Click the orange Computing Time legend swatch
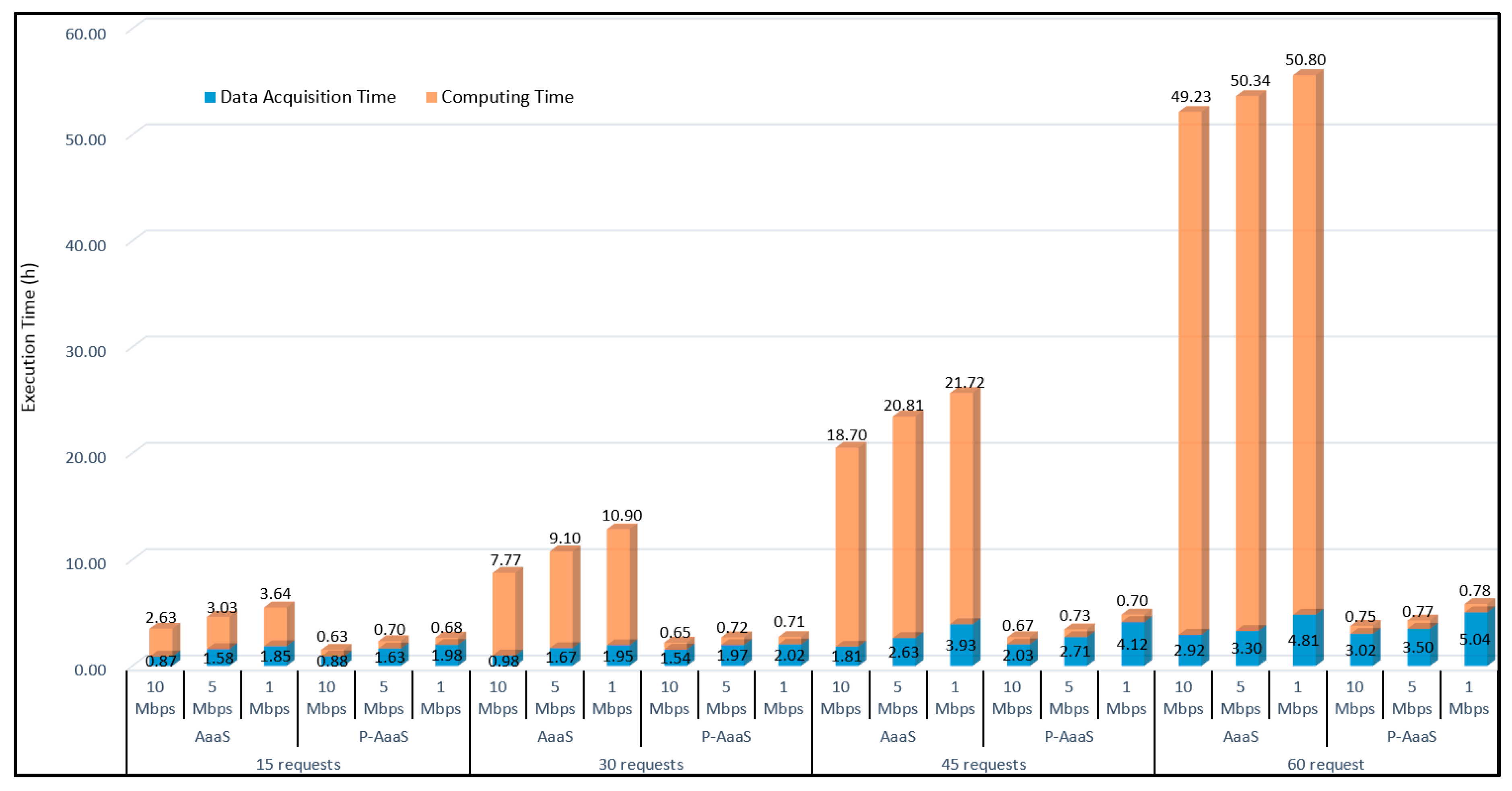The height and width of the screenshot is (791, 1512). tap(431, 97)
